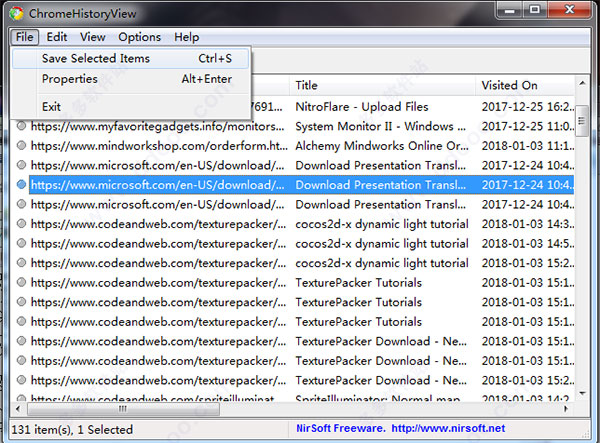The height and width of the screenshot is (443, 600).
Task: Click the row icon beside the myfavoritegadgets.info URL
Action: (x=21, y=126)
